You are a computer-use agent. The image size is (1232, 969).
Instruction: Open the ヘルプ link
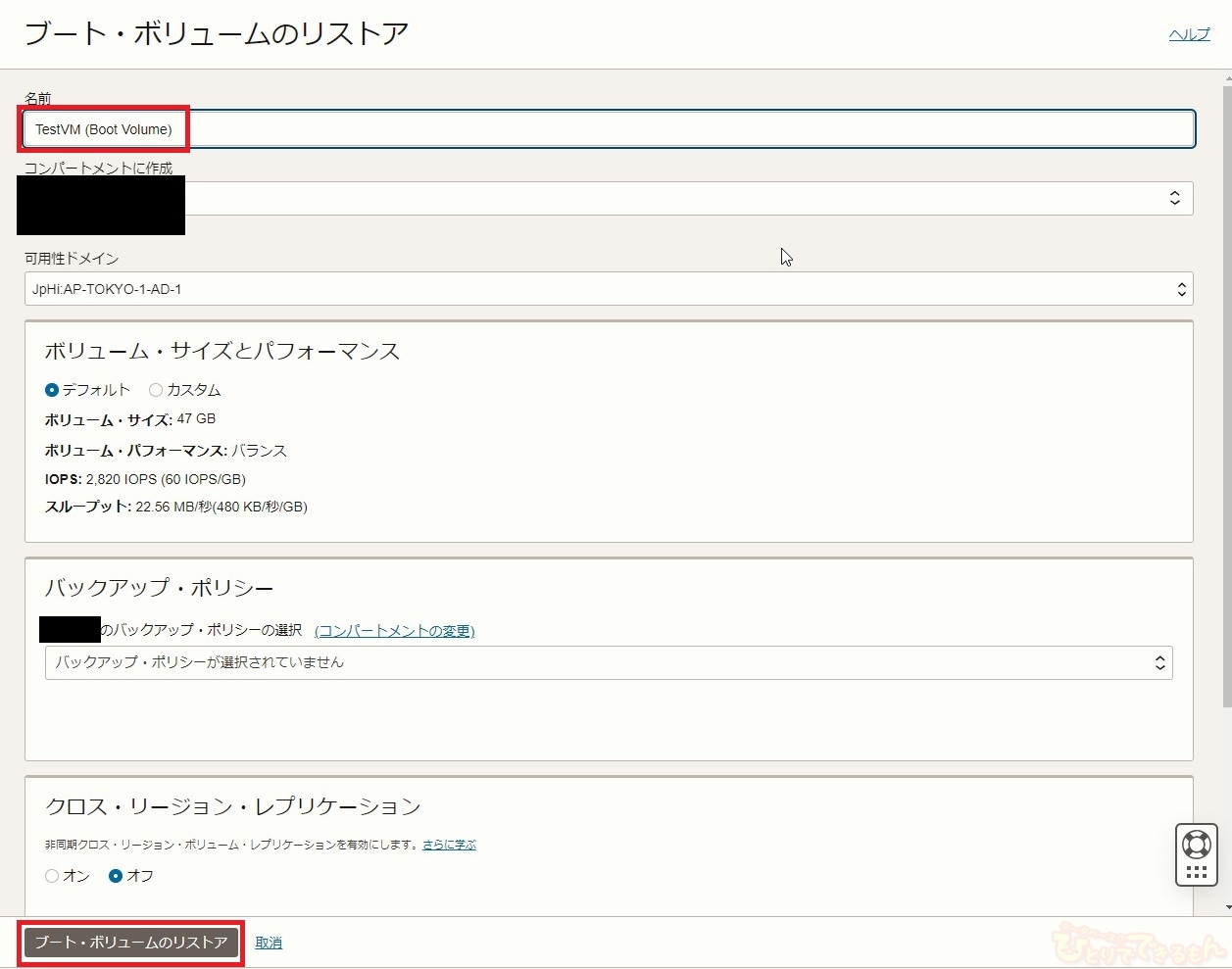(1189, 34)
